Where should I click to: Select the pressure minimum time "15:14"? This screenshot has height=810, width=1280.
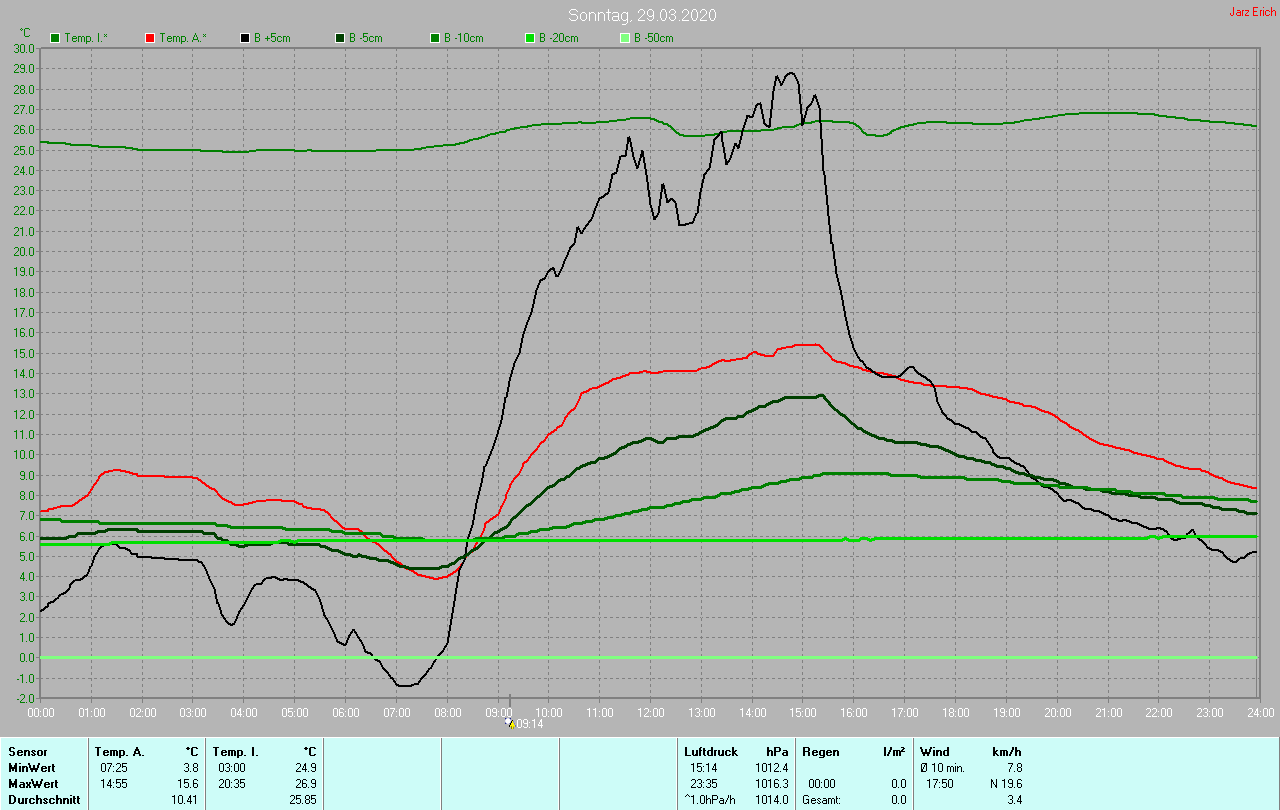pyautogui.click(x=704, y=768)
